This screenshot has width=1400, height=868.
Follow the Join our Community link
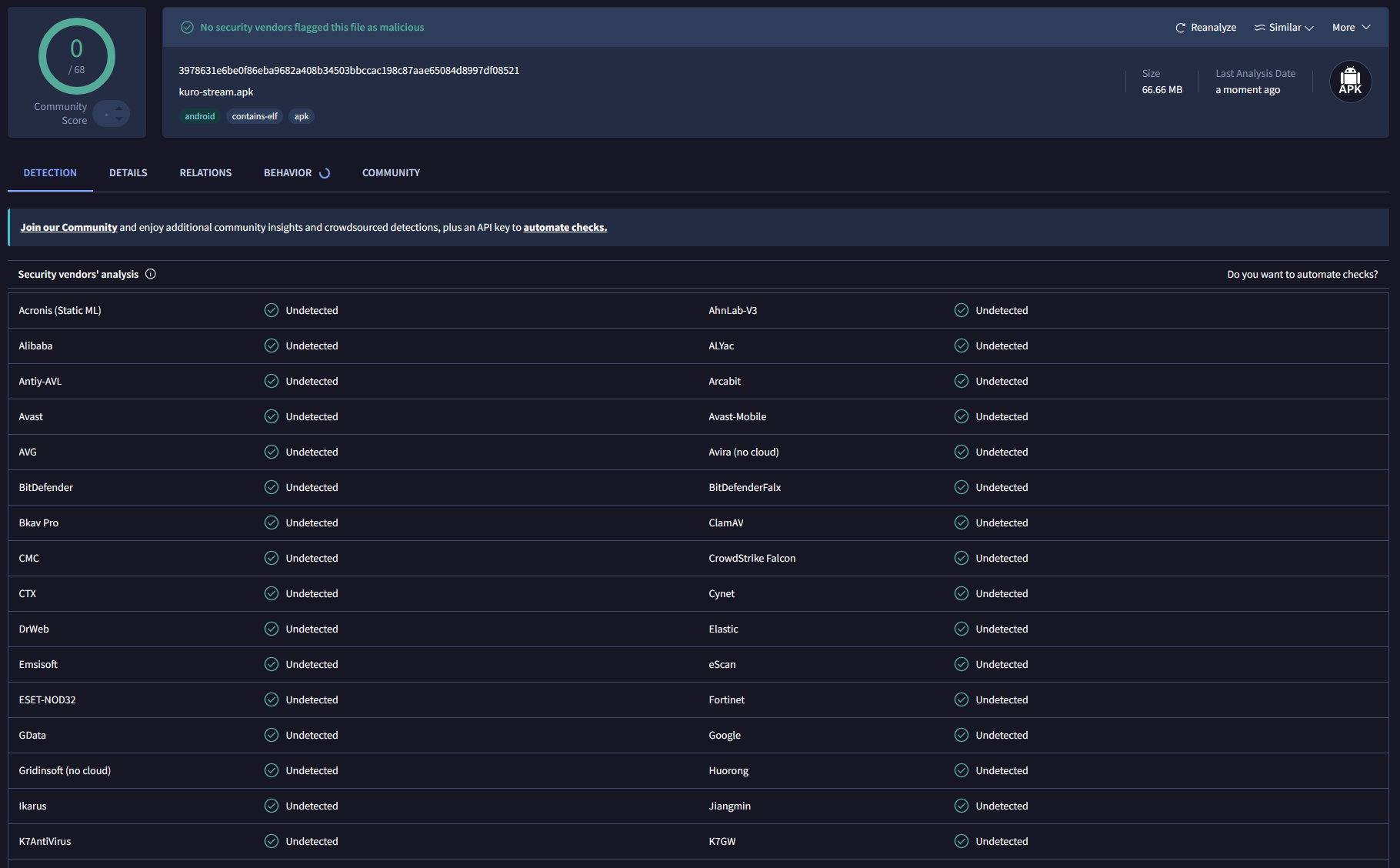[x=68, y=228]
